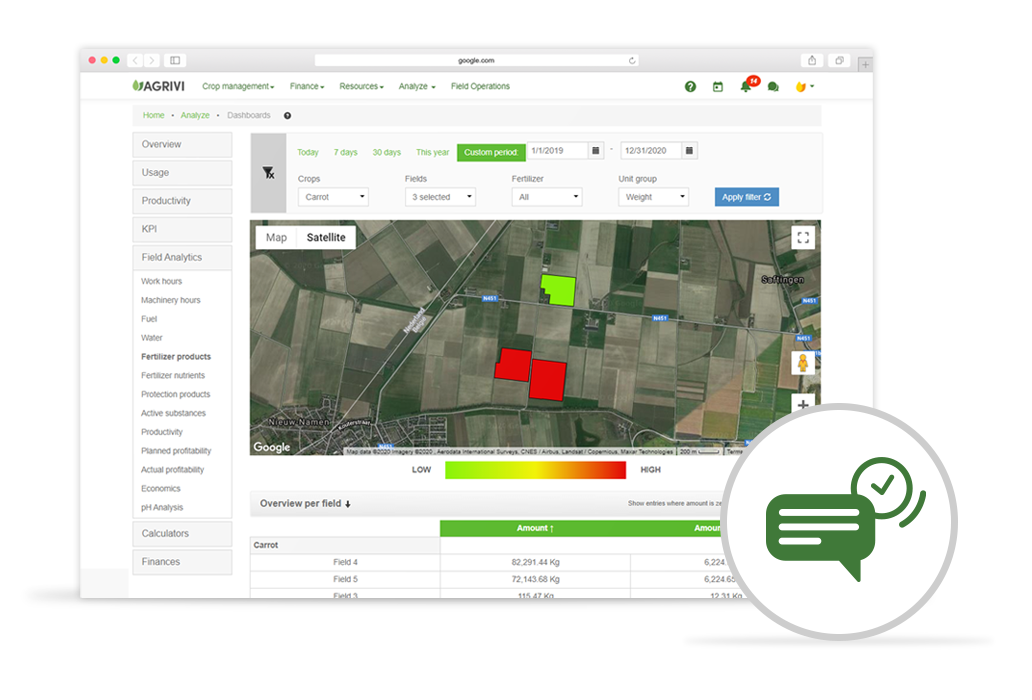The height and width of the screenshot is (700, 1032).
Task: Open Machinery hours analytics
Action: pos(170,301)
